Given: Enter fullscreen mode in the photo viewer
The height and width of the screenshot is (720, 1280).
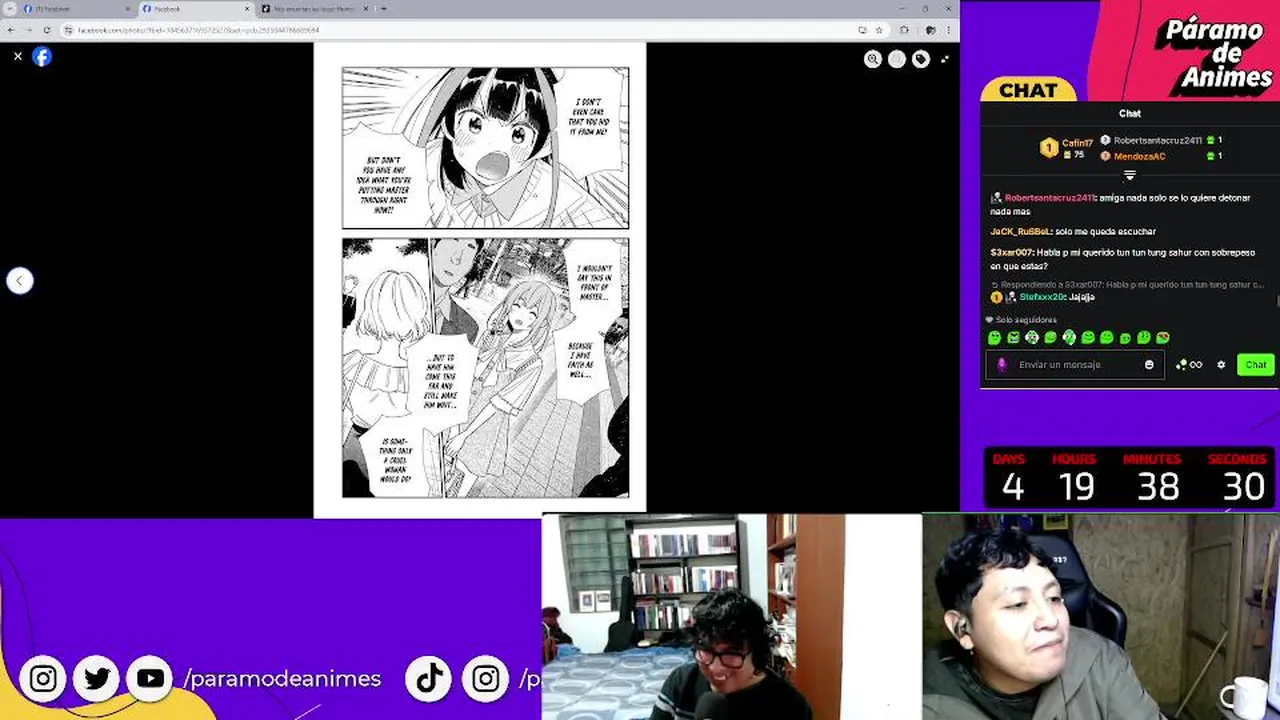Looking at the screenshot, I should click(x=945, y=59).
